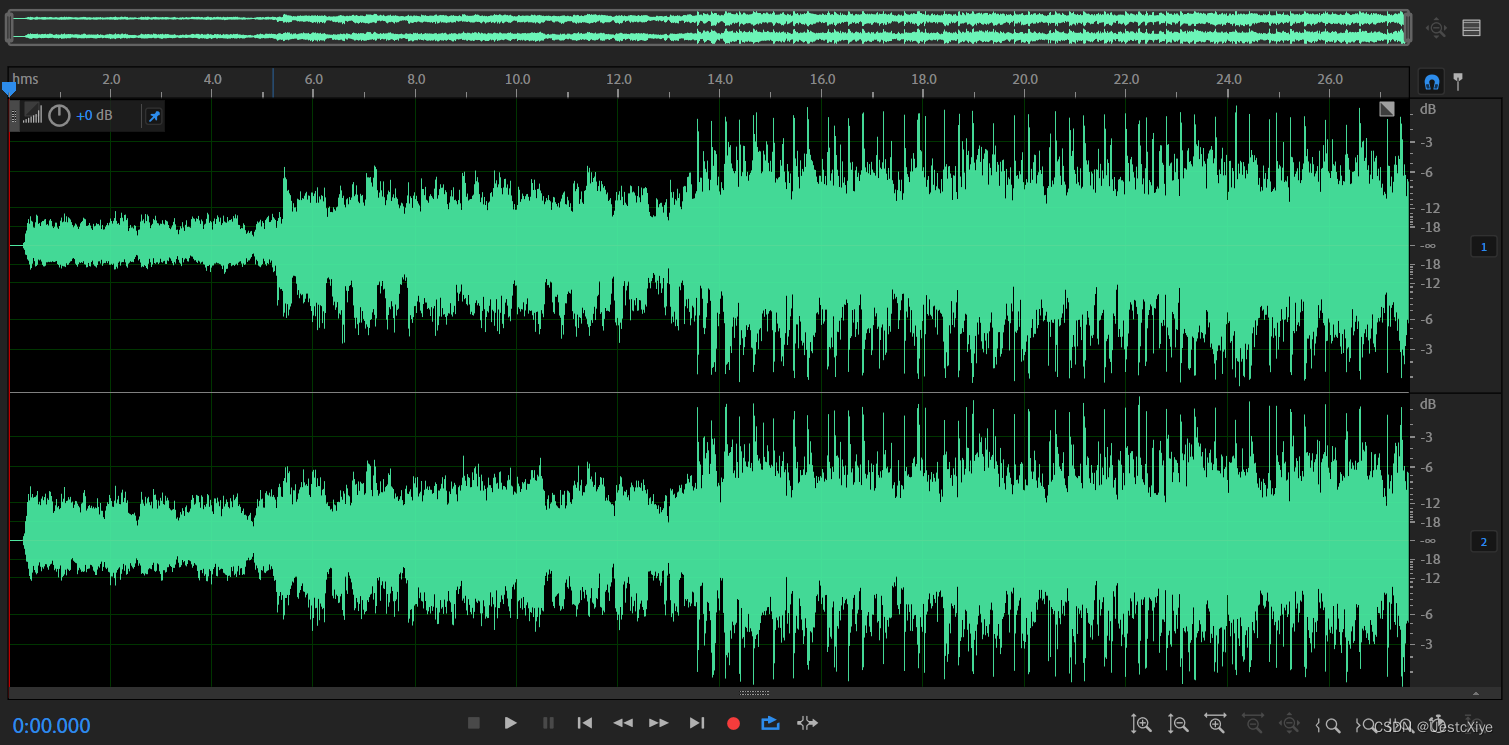Click the timeline ruler at 26.0
Screen dimensions: 1509x745
pyautogui.click(x=1330, y=79)
